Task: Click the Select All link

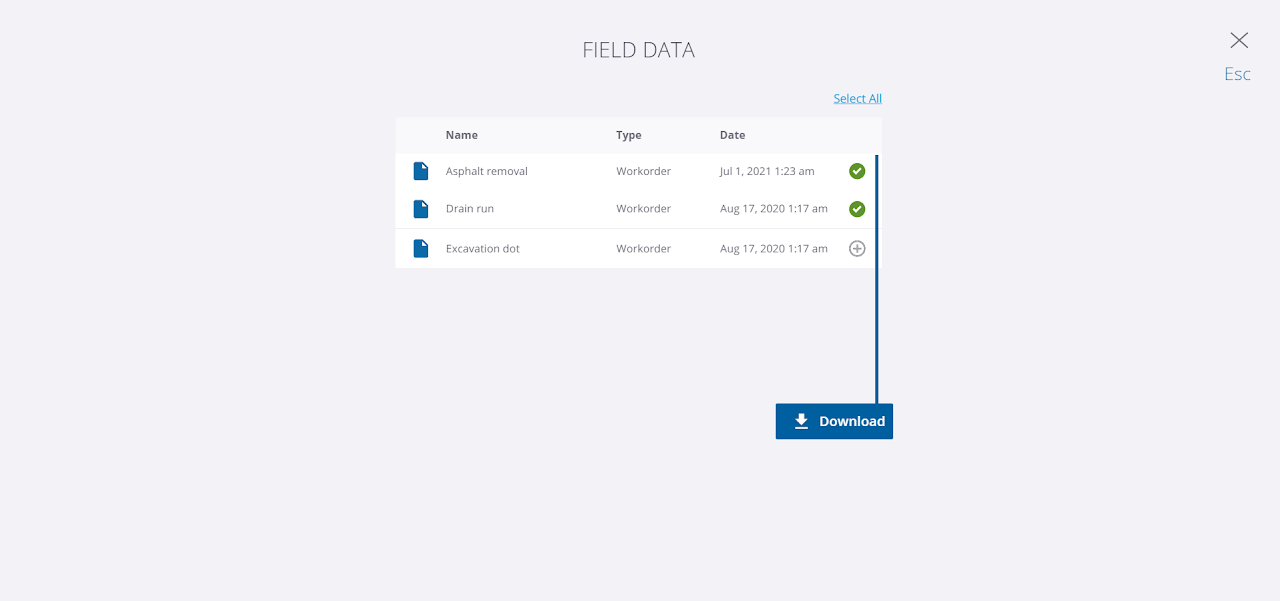Action: (858, 98)
